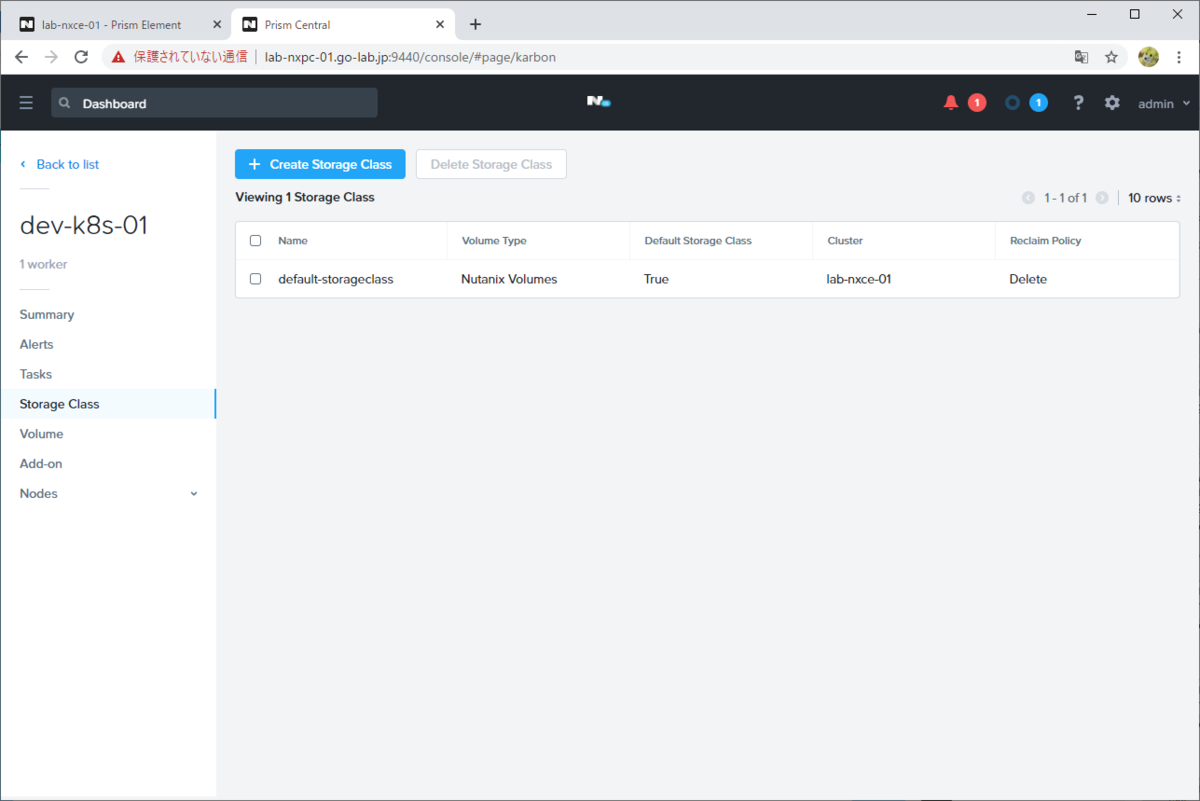Click the default-storageclass name cell
The height and width of the screenshot is (801, 1200).
tap(336, 279)
